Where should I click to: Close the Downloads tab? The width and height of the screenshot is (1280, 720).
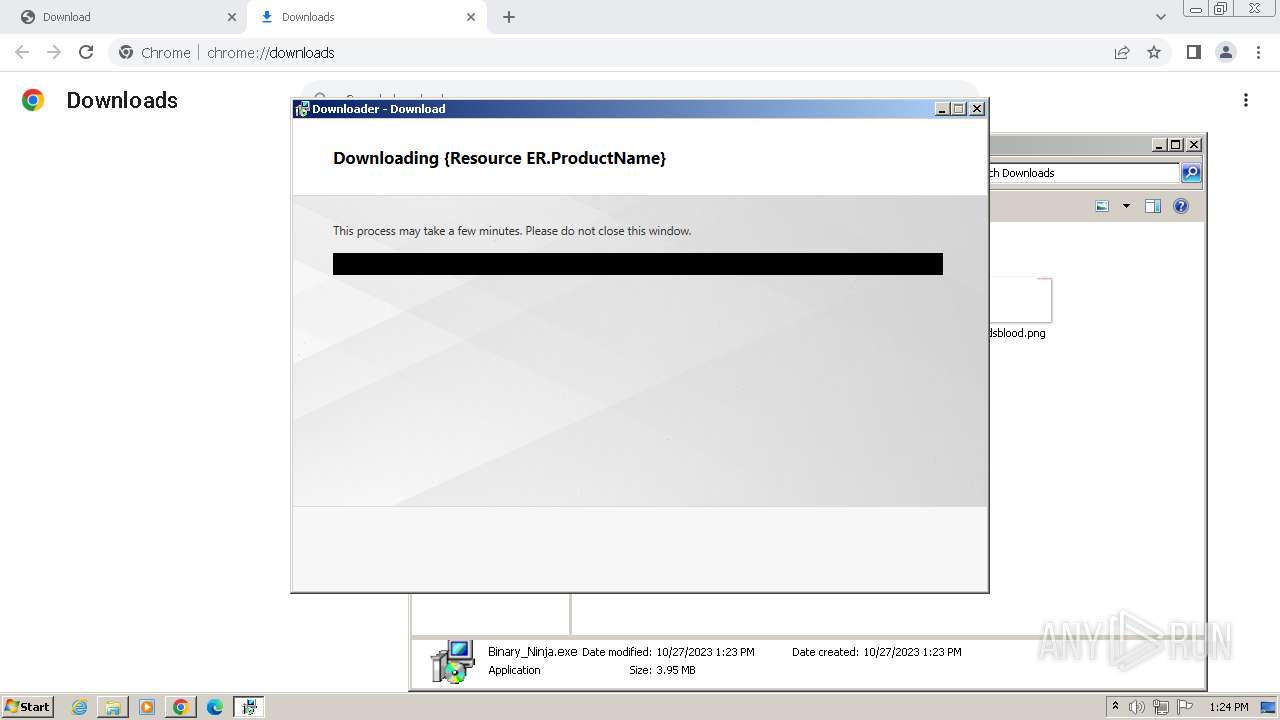(471, 17)
